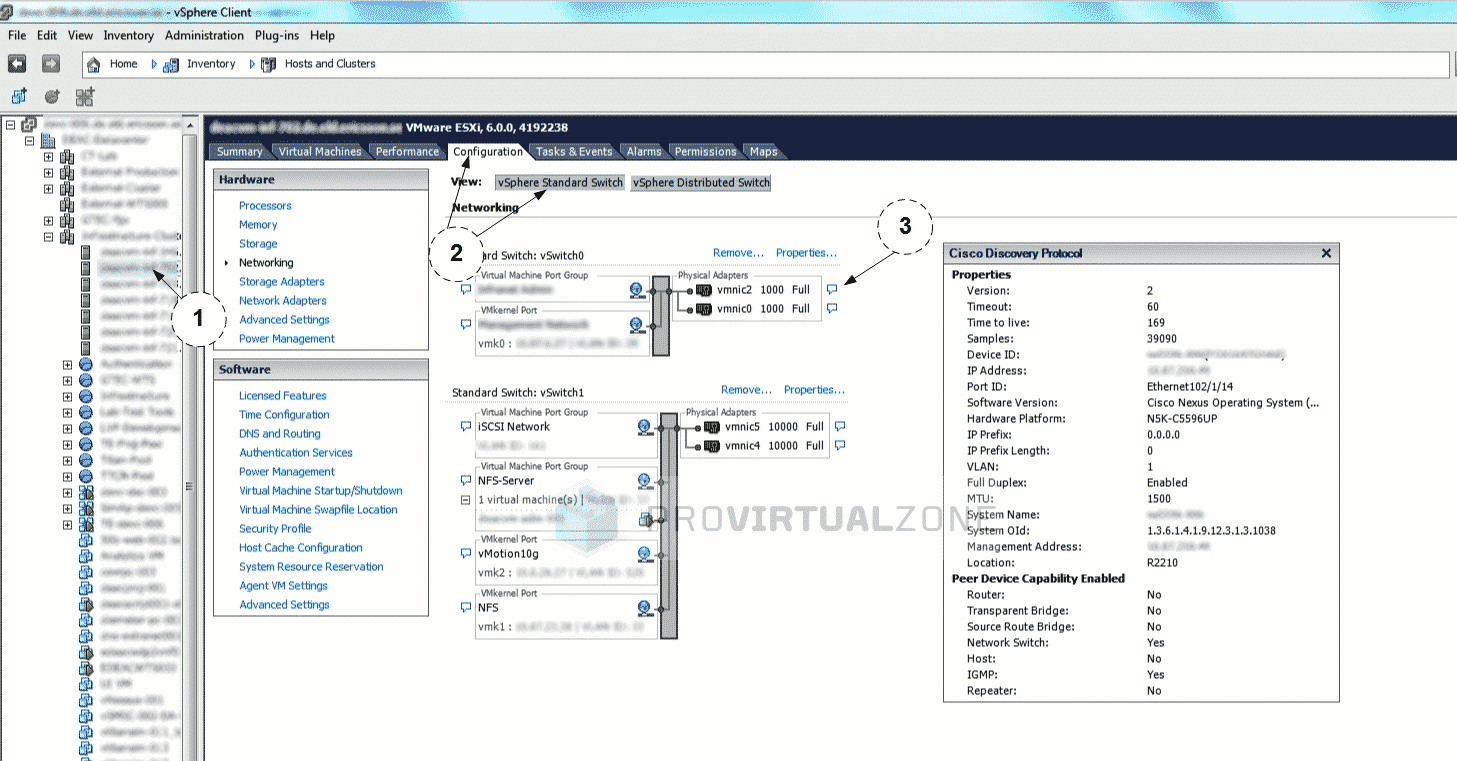Click the info bubble beside NFS VMkernel port
This screenshot has height=761, width=1457.
click(x=465, y=608)
